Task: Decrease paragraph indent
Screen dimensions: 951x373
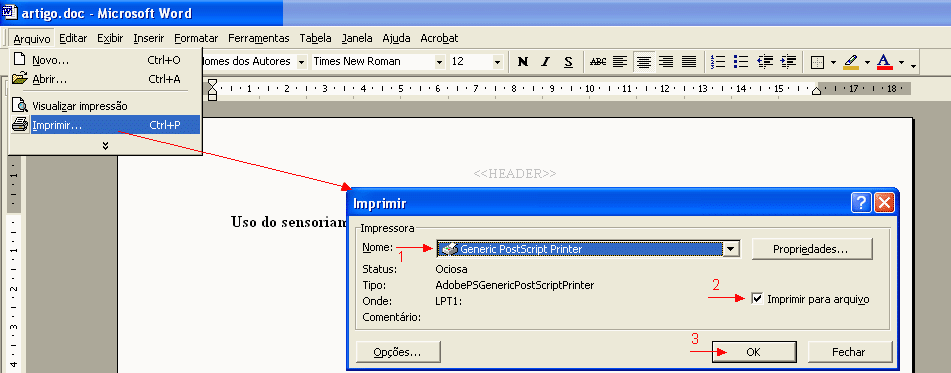Action: 765,61
